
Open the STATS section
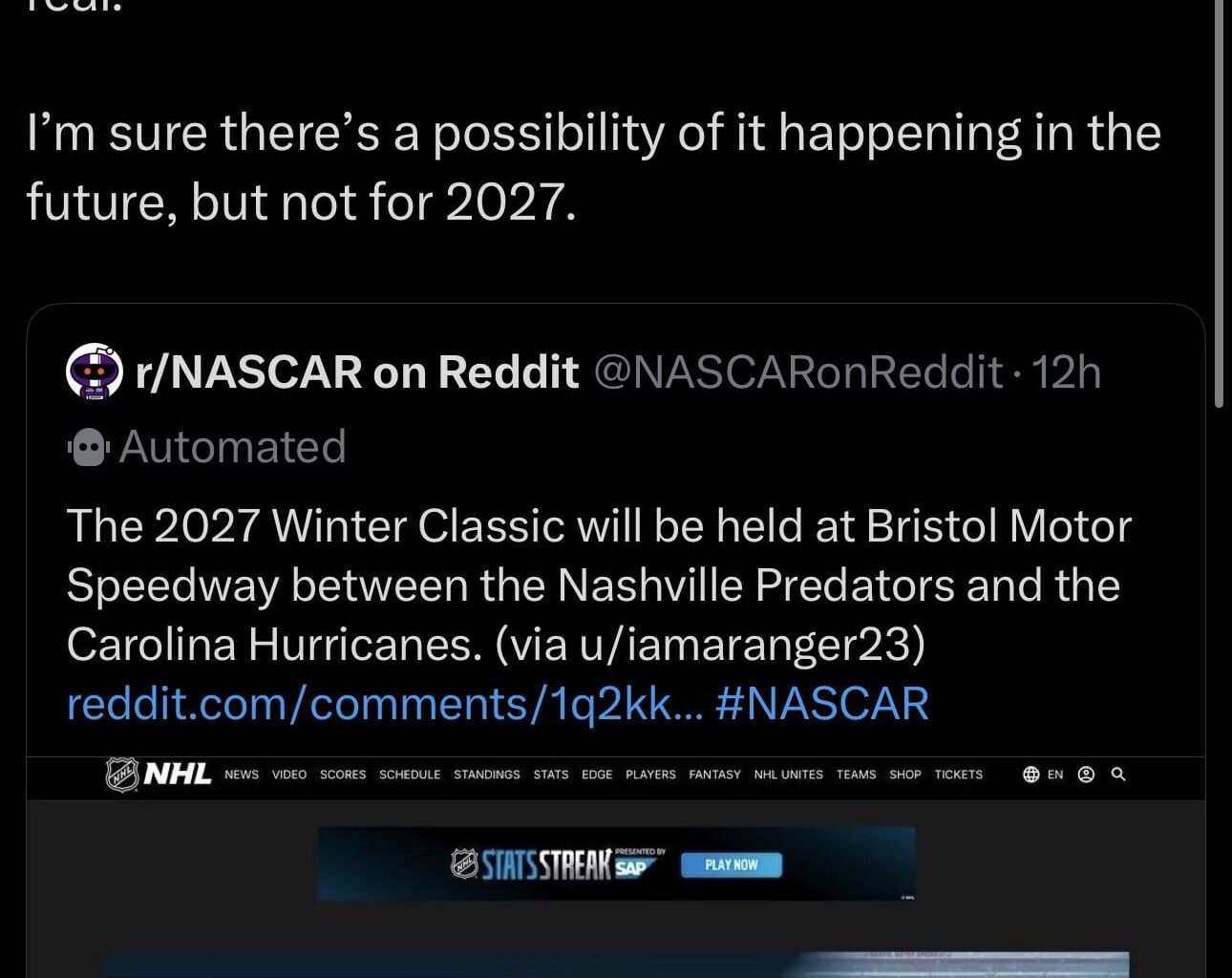551,775
